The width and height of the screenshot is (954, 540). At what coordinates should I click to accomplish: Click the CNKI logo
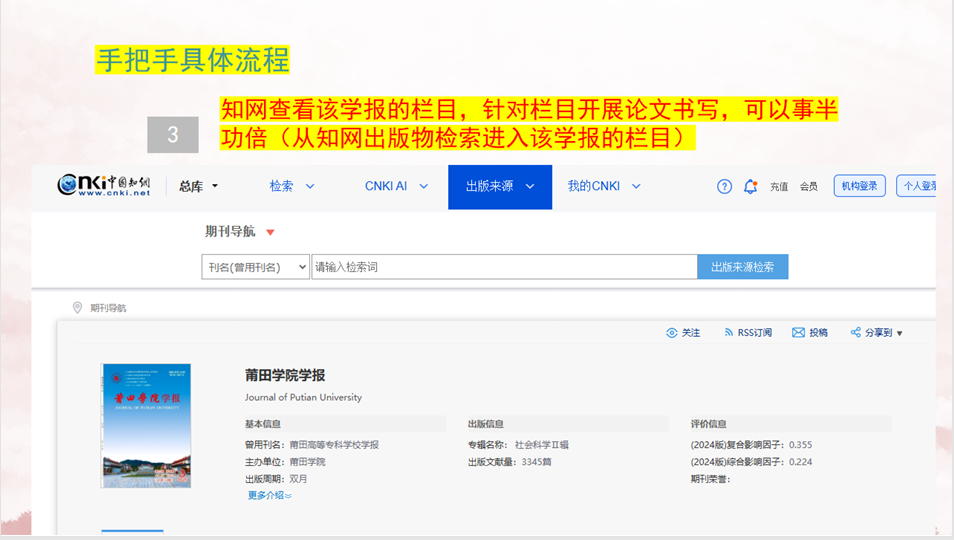pyautogui.click(x=104, y=186)
